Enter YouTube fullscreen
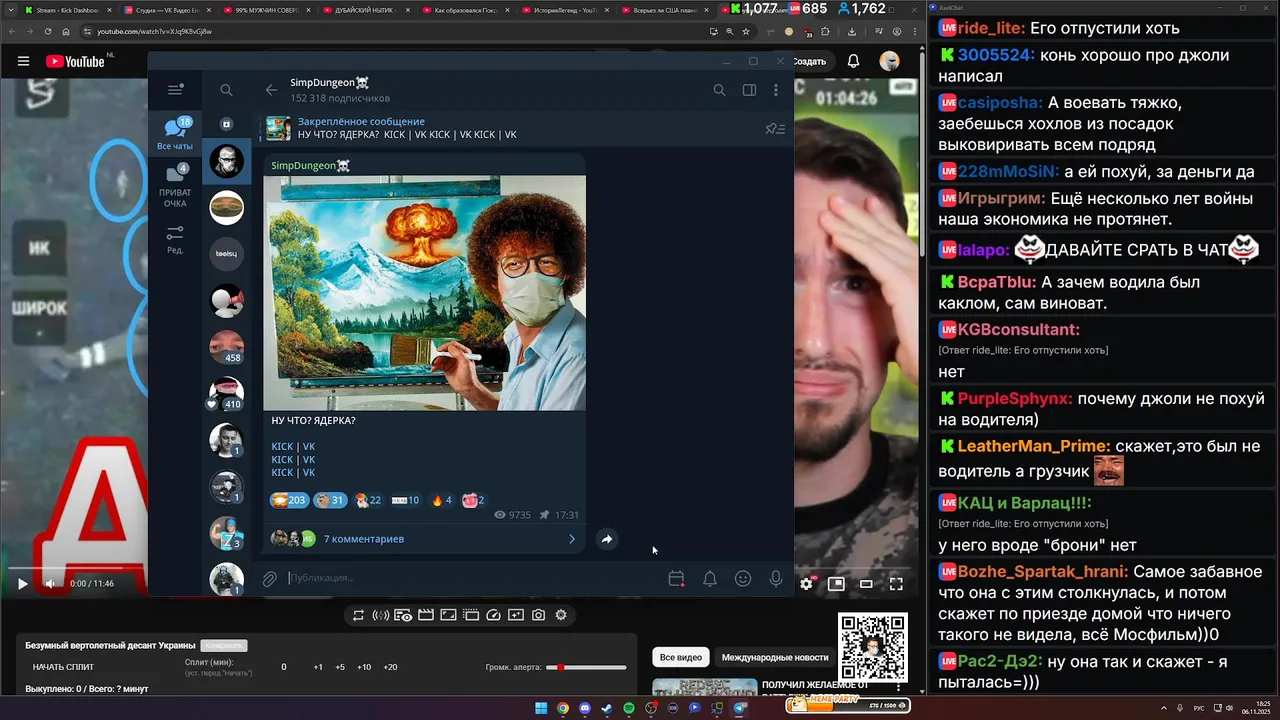 pyautogui.click(x=896, y=584)
